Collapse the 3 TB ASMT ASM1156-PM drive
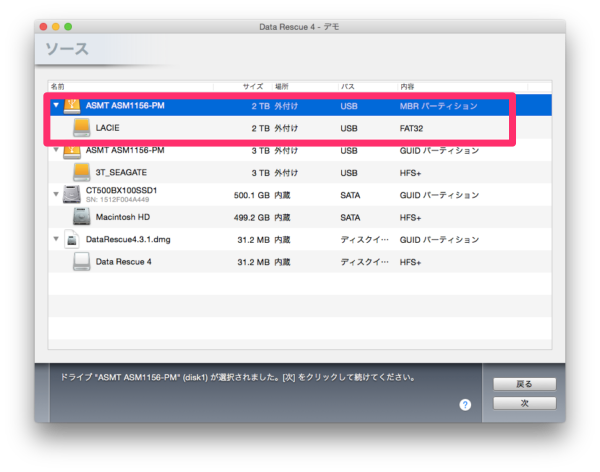The image size is (600, 472). 56,150
